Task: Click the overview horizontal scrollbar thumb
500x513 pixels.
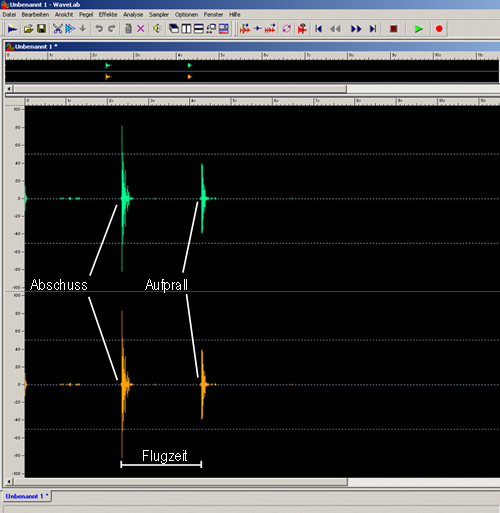Action: click(180, 89)
